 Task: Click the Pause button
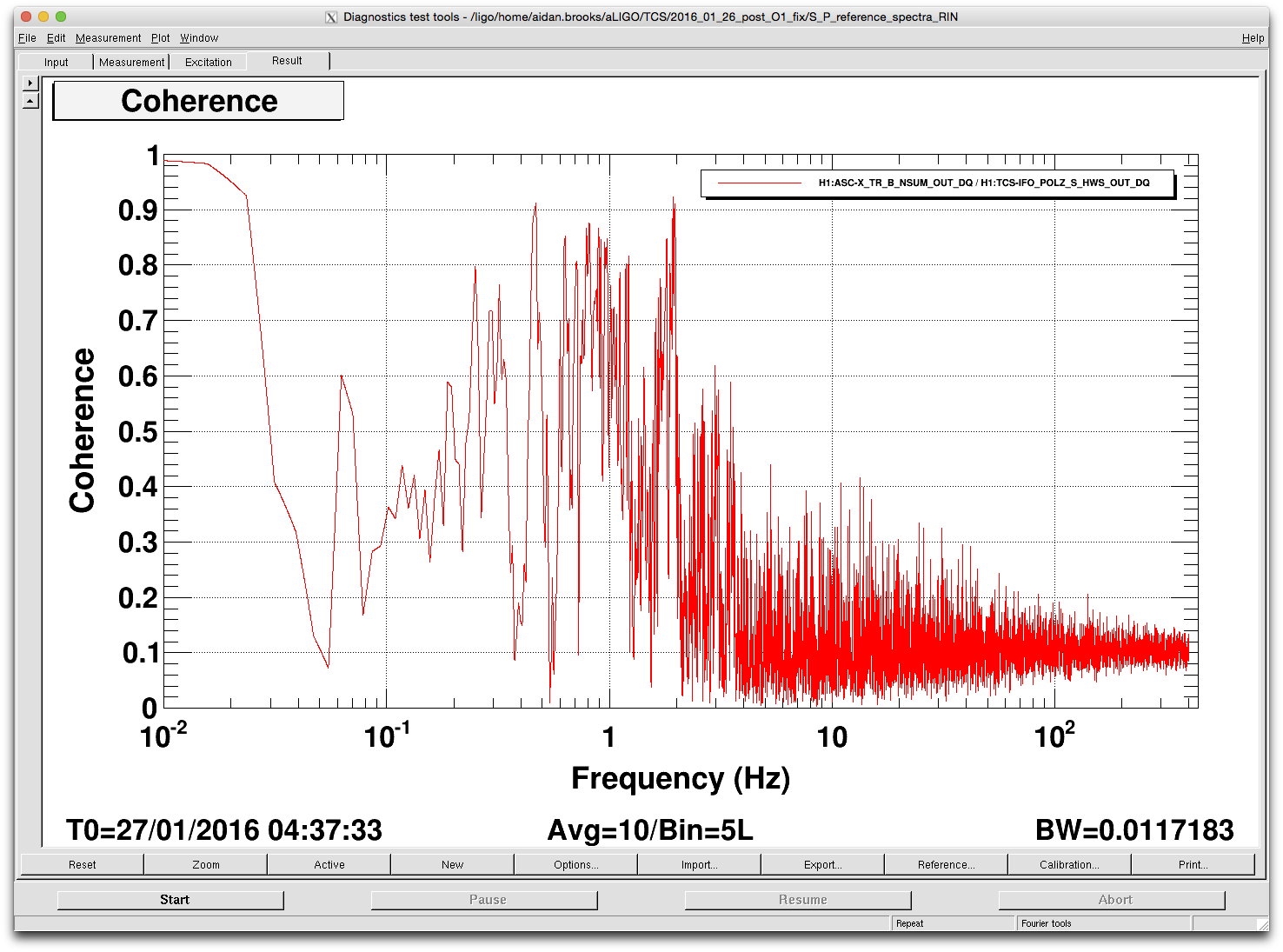click(x=485, y=900)
